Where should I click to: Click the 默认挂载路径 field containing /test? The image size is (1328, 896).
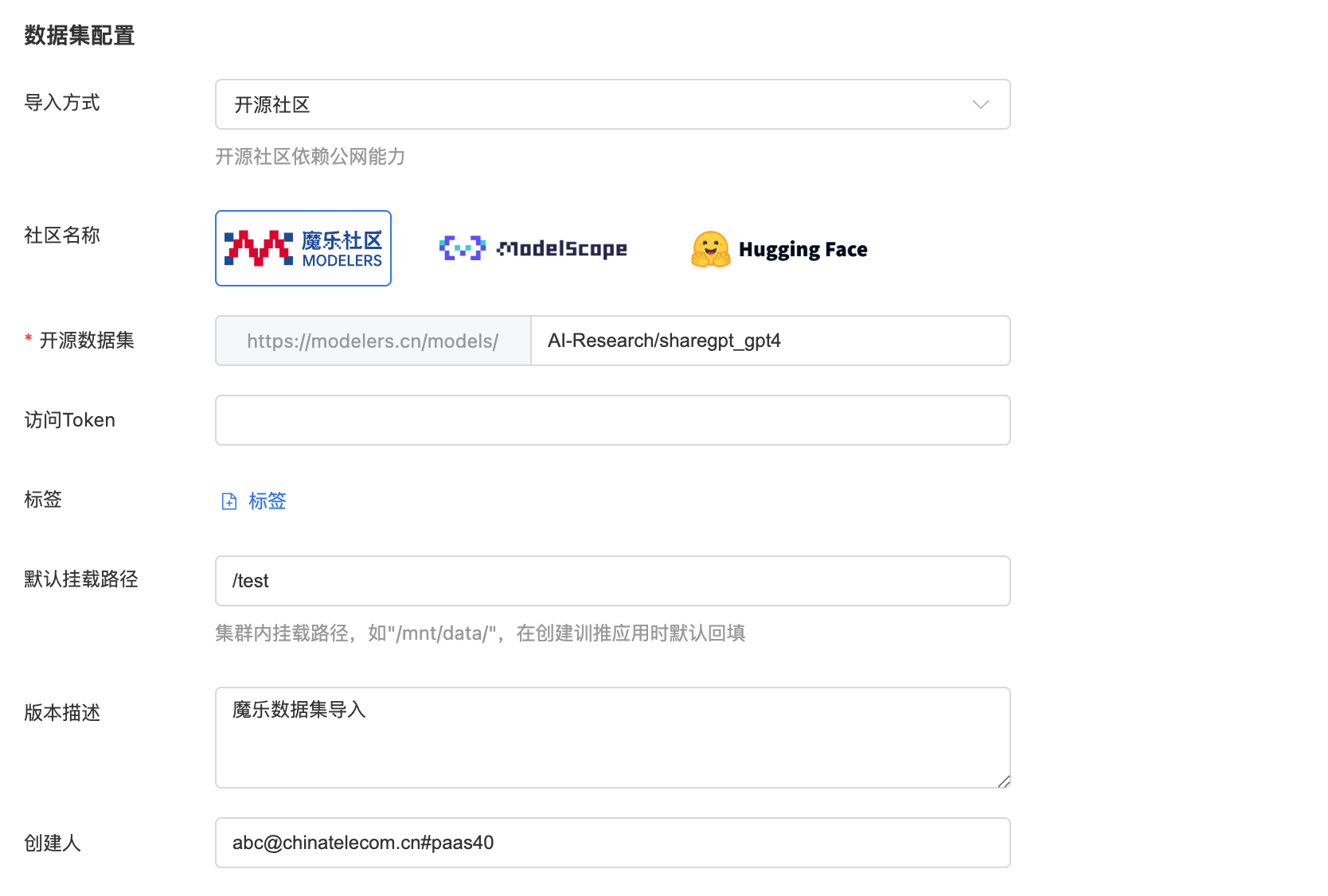click(612, 581)
